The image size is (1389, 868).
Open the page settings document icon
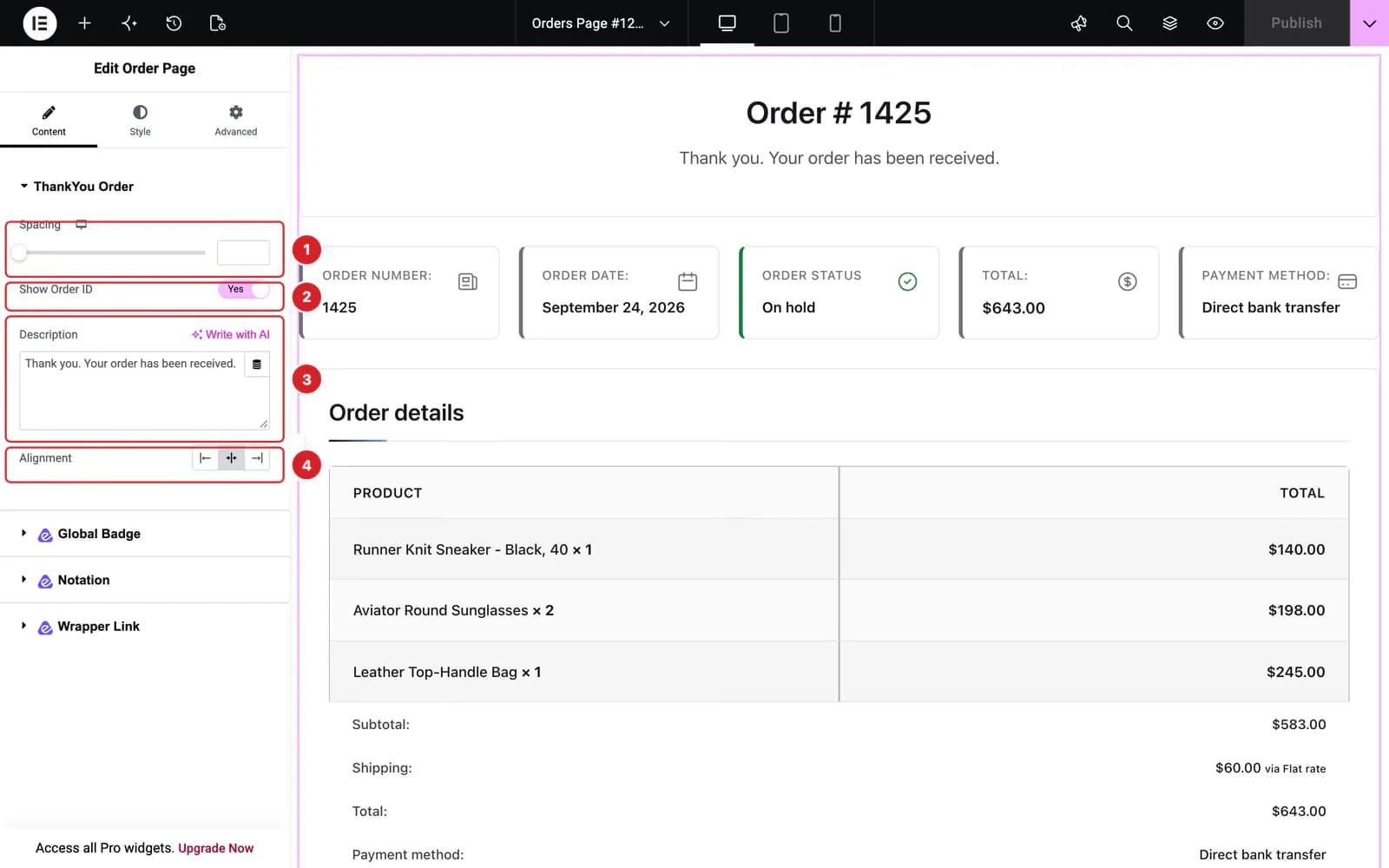(218, 23)
